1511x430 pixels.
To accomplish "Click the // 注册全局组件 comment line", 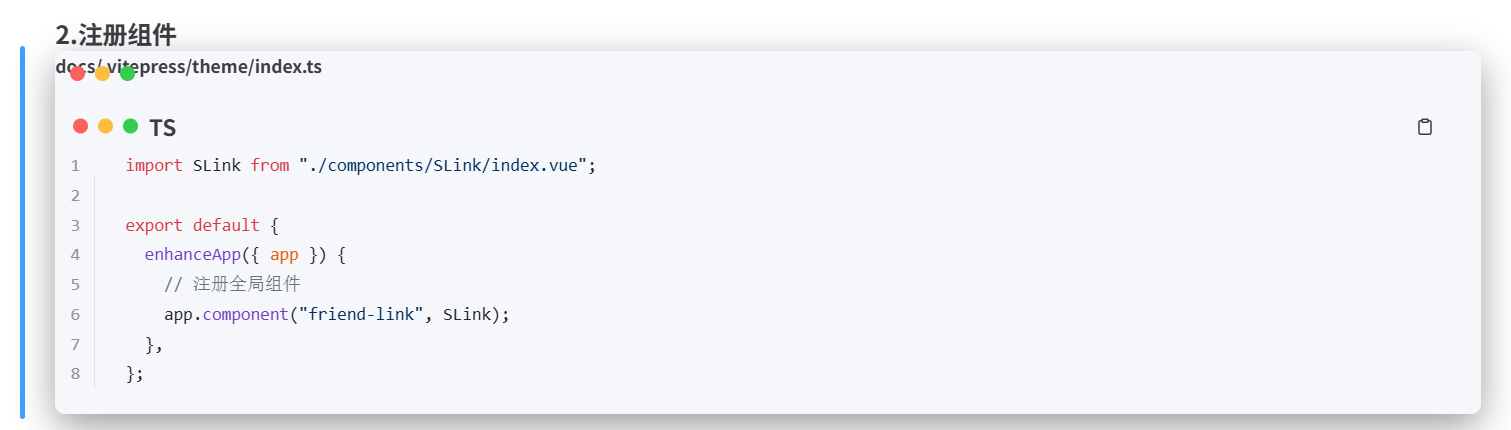I will pyautogui.click(x=232, y=285).
